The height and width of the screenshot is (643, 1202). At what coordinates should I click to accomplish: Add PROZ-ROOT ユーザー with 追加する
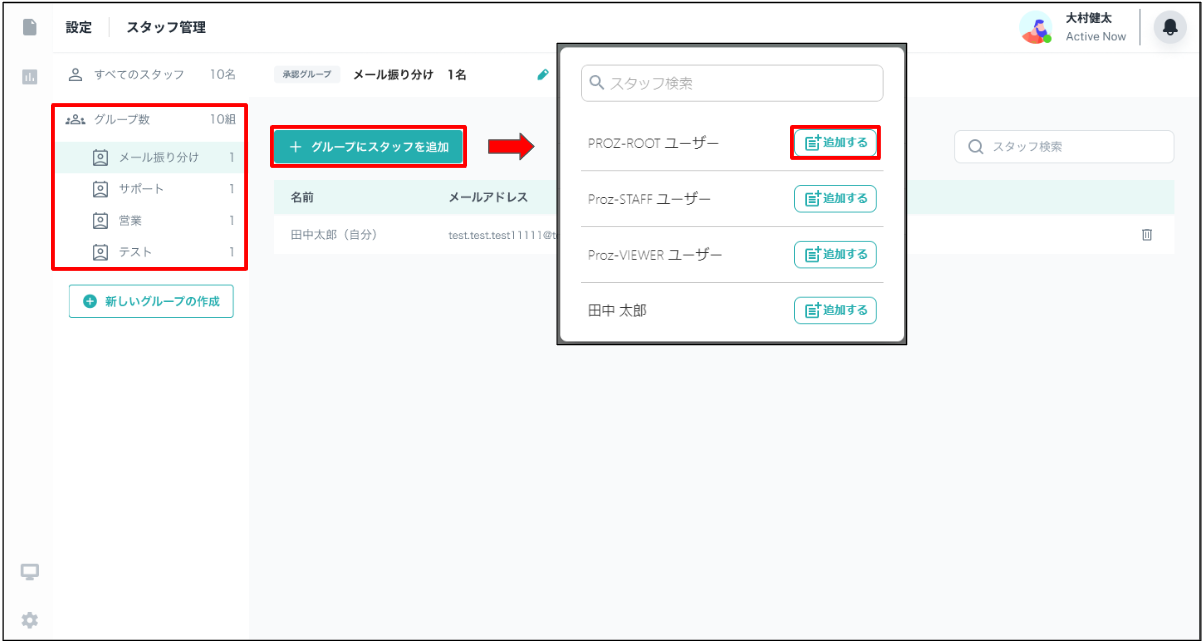click(x=835, y=143)
